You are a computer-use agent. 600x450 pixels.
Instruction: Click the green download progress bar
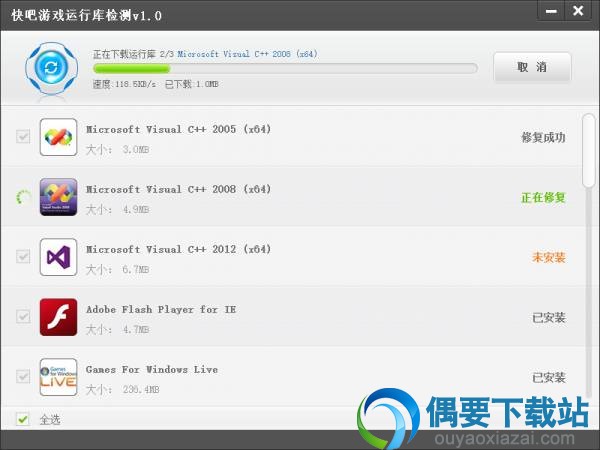coord(285,68)
